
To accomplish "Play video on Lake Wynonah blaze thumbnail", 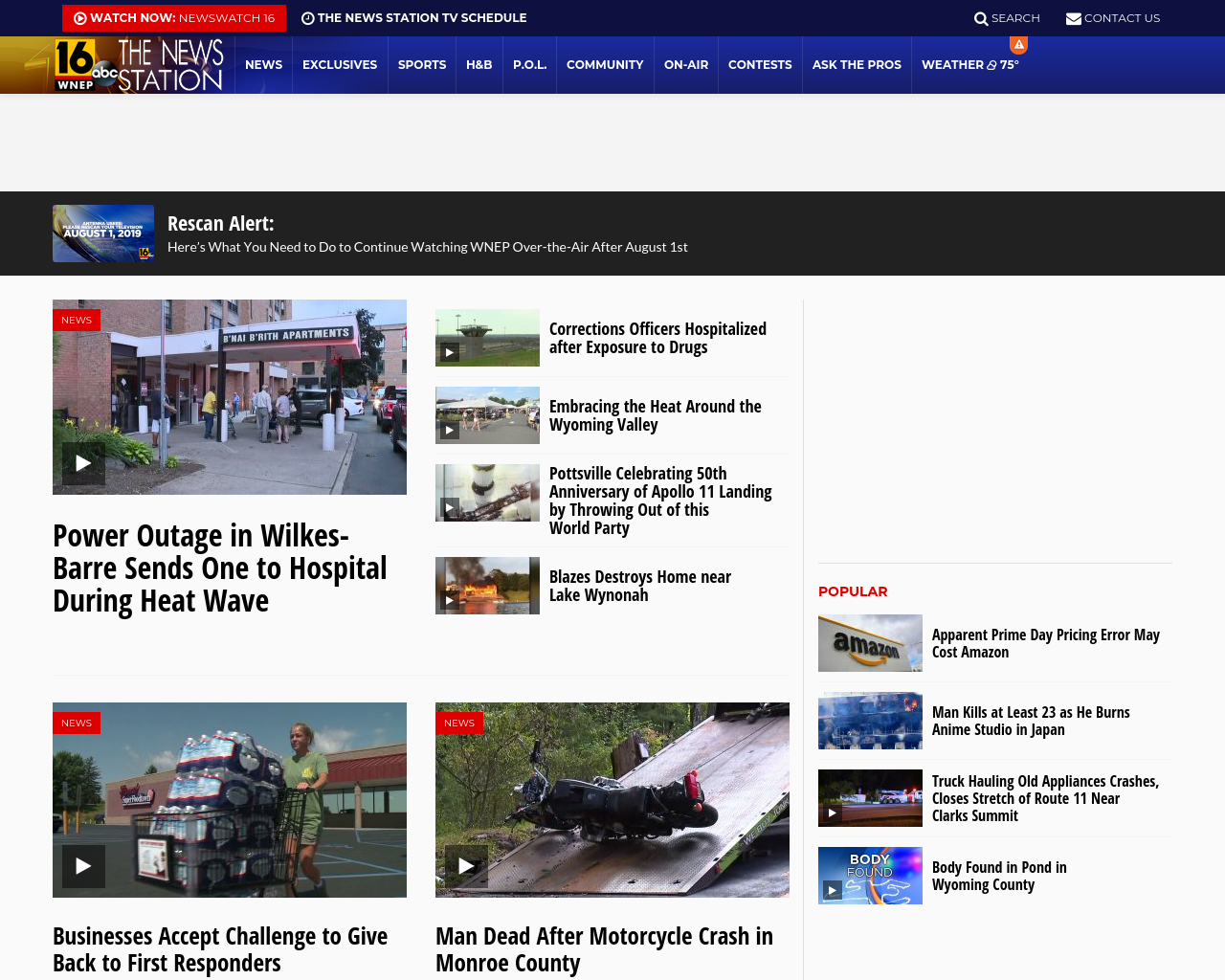I will [x=450, y=600].
